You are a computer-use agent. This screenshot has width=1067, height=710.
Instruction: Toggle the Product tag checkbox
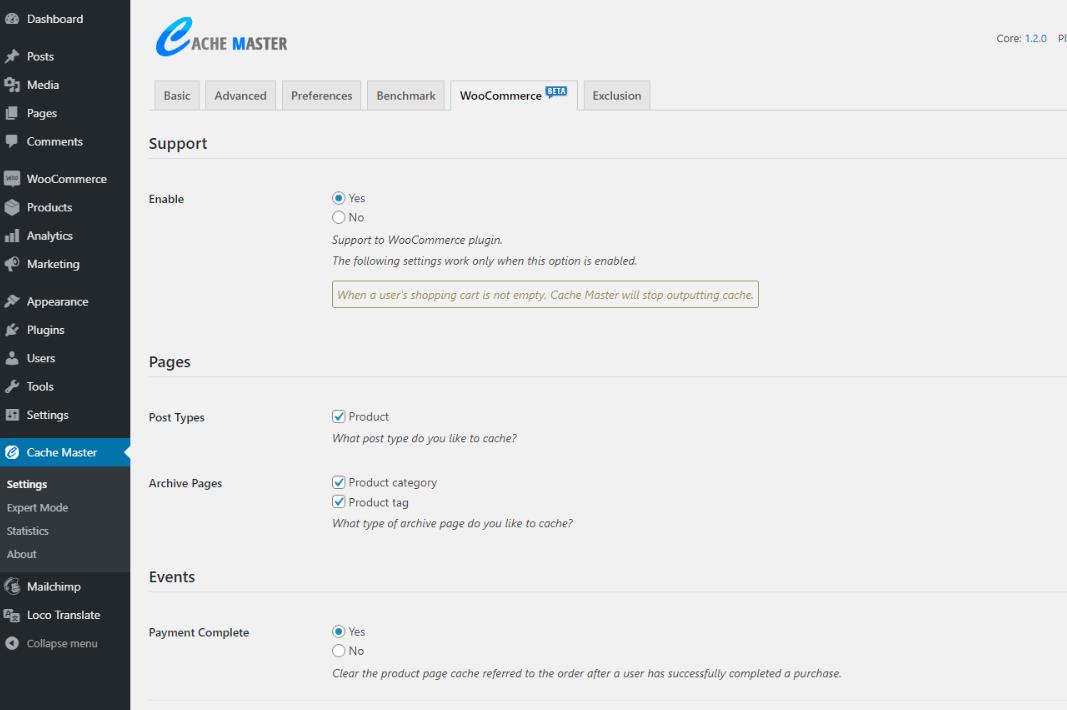(338, 502)
